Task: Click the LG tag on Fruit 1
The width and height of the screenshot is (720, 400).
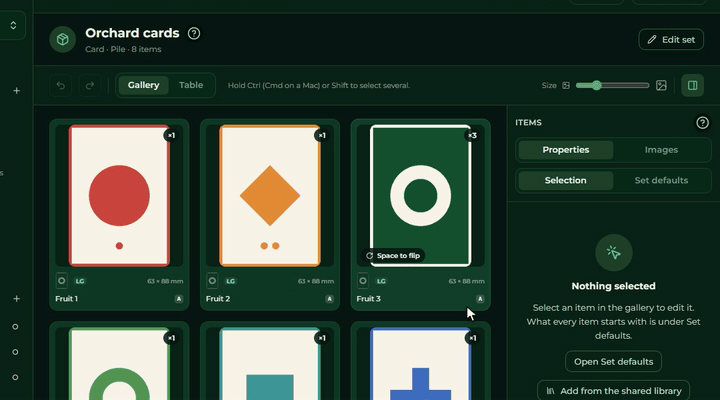Action: 80,281
